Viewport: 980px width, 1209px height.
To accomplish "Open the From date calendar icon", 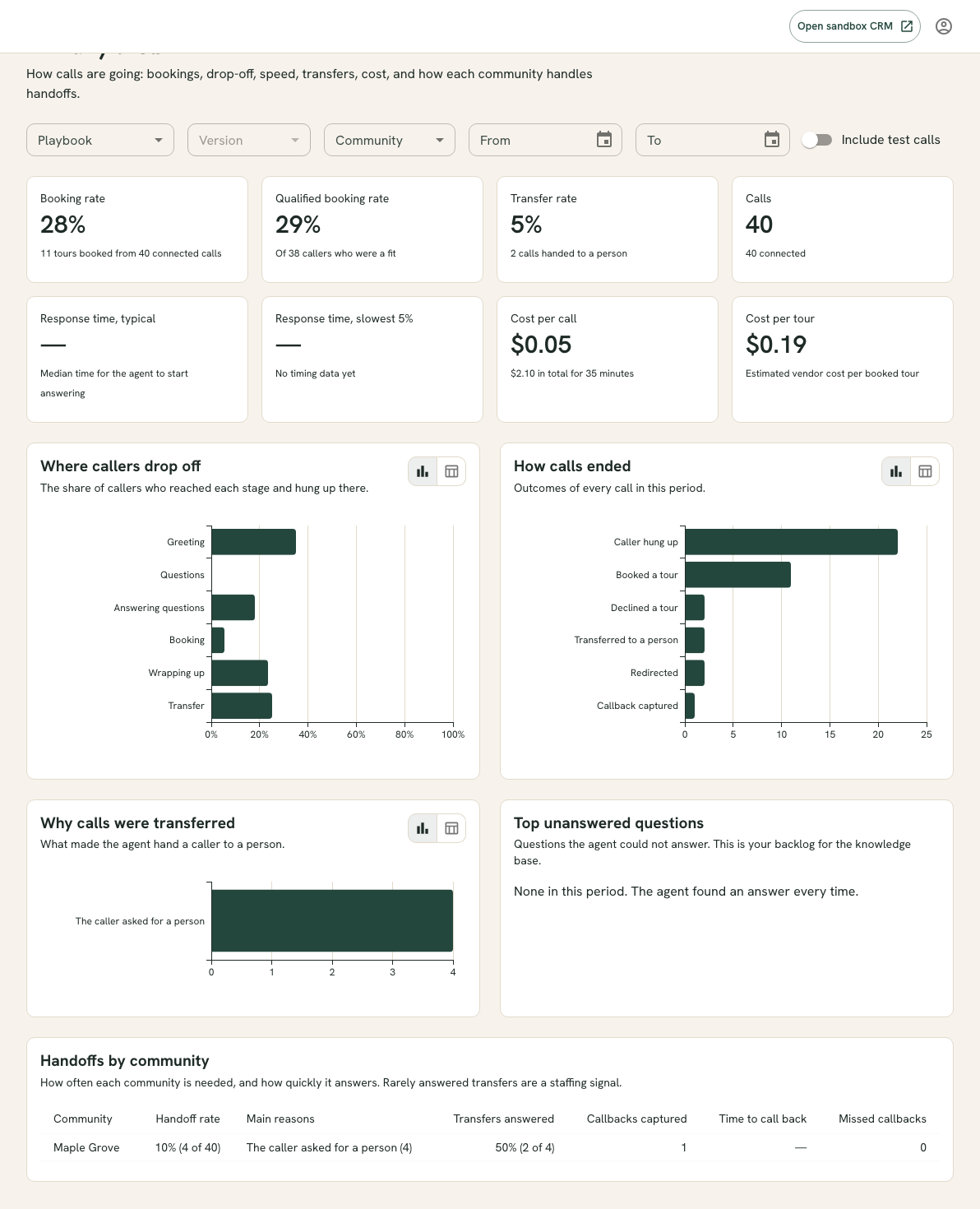I will click(x=604, y=140).
